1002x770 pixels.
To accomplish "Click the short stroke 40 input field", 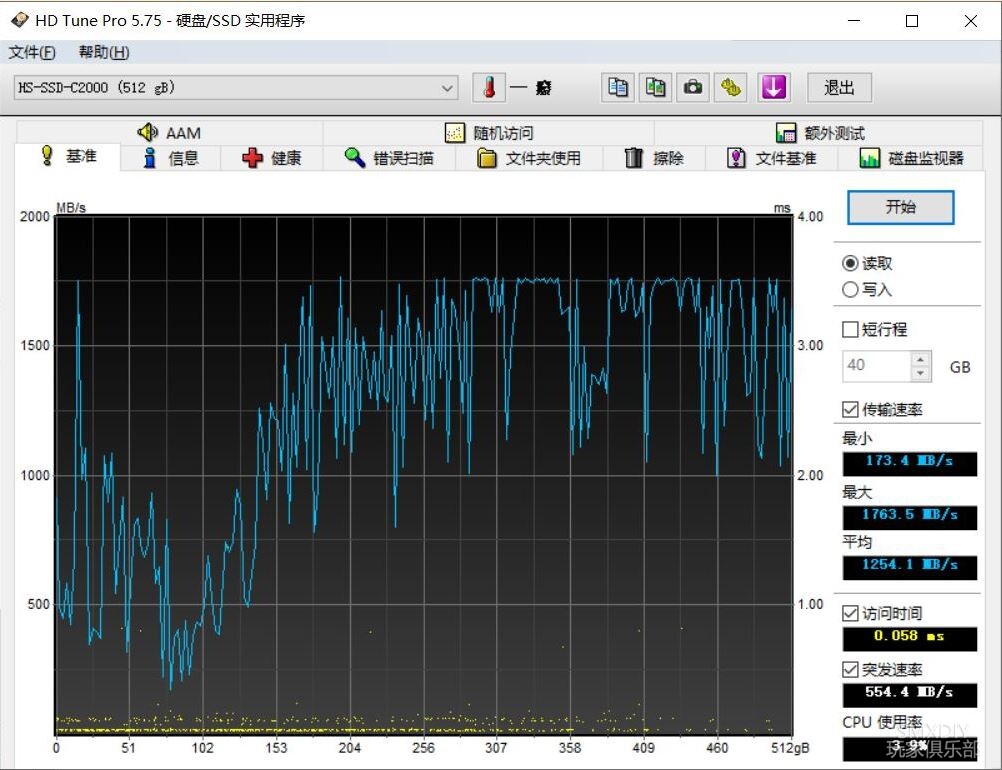I will 877,366.
